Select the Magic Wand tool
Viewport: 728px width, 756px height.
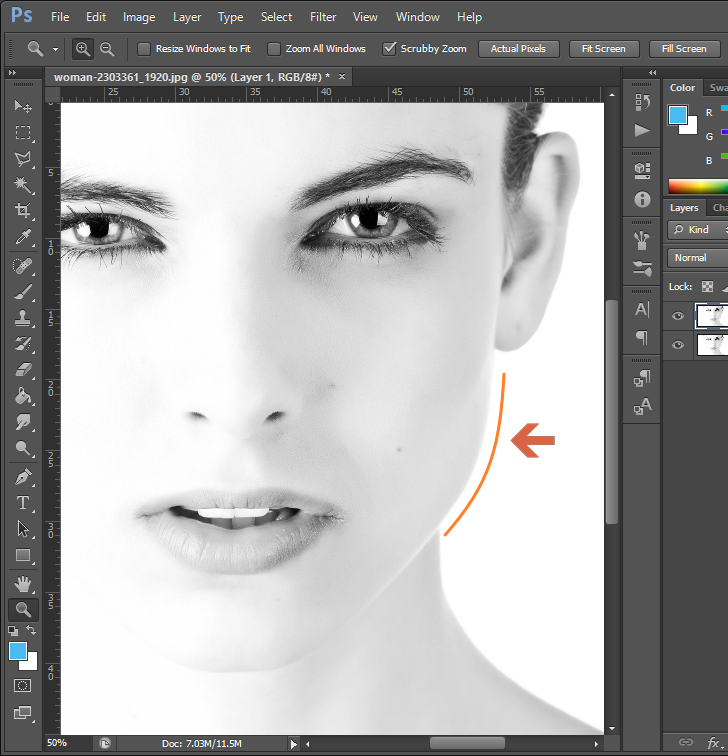coord(23,185)
